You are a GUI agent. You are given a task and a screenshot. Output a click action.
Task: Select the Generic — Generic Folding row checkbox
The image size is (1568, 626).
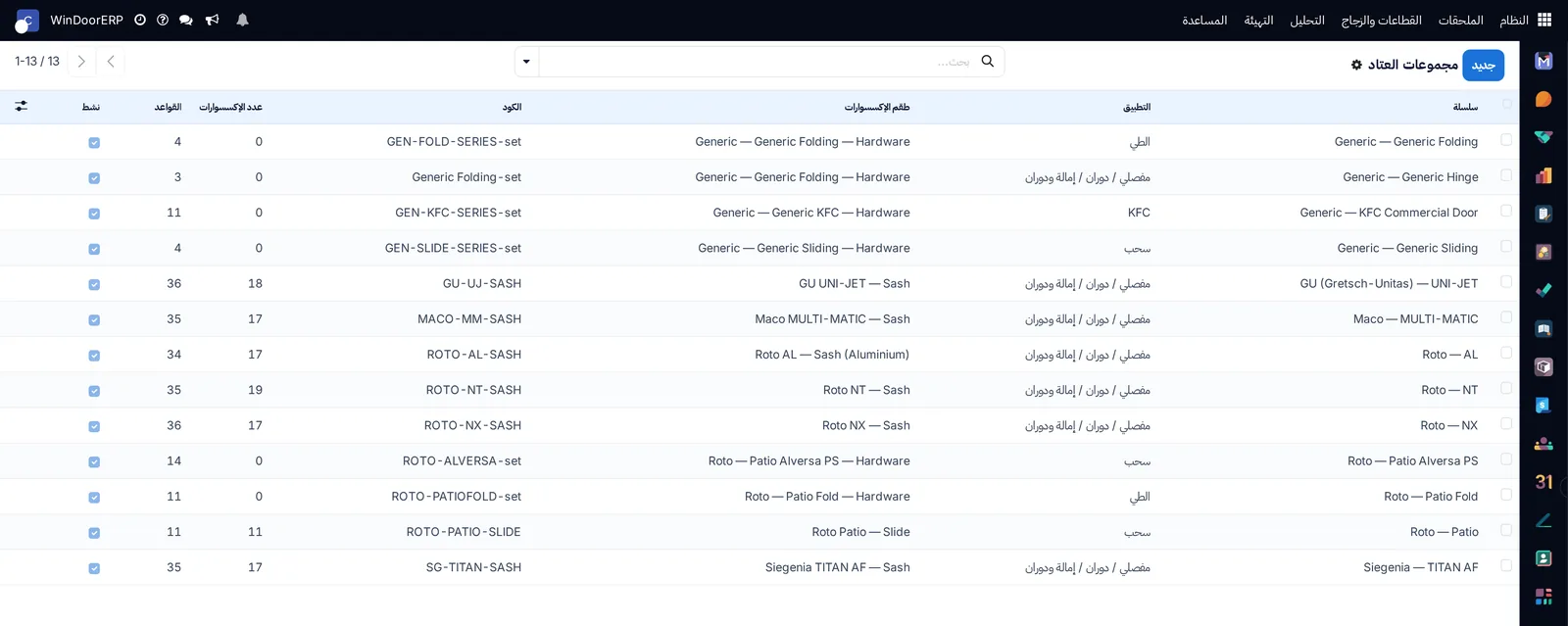tap(1506, 140)
